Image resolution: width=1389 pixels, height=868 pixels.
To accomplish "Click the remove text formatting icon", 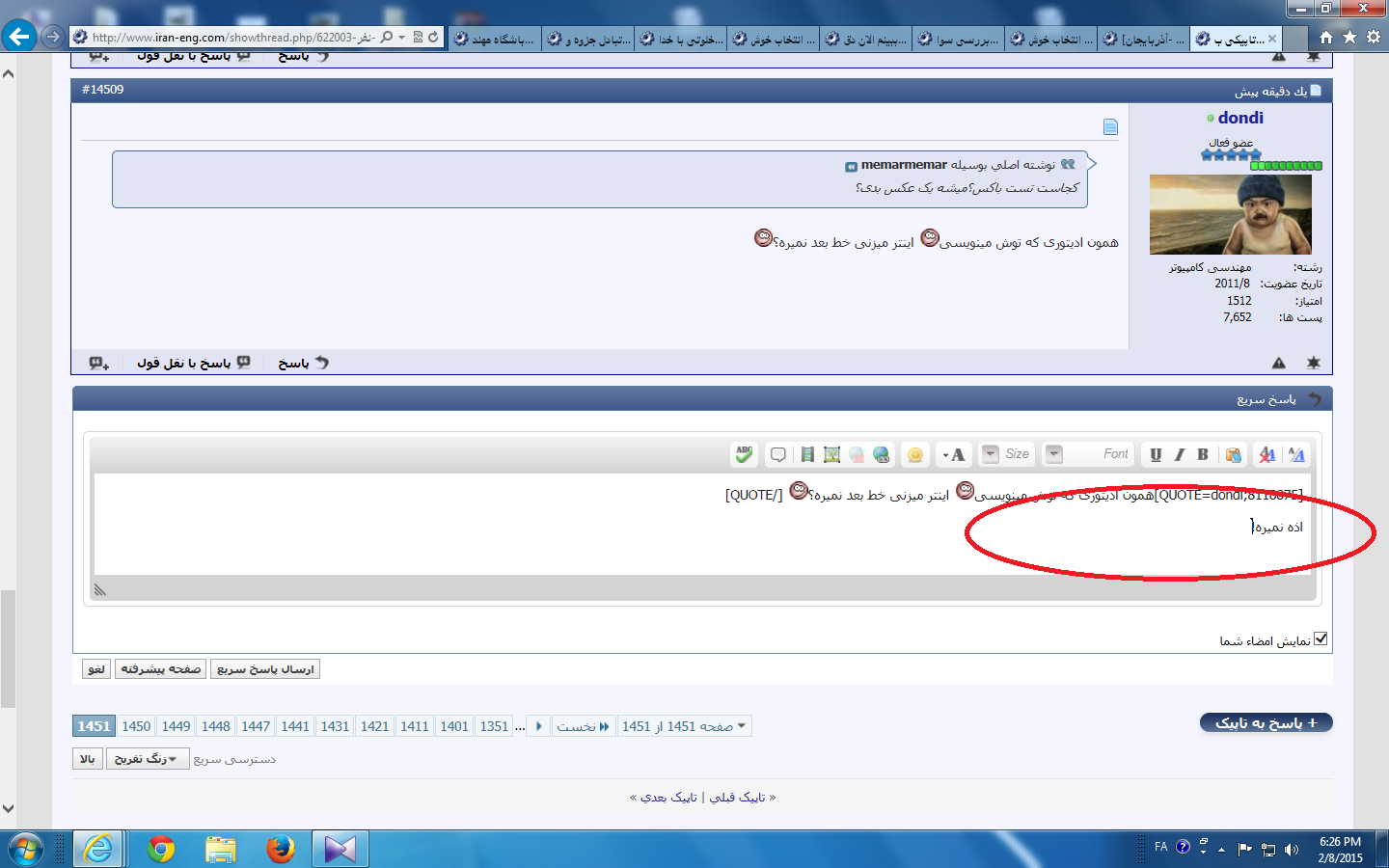I will pos(1267,454).
